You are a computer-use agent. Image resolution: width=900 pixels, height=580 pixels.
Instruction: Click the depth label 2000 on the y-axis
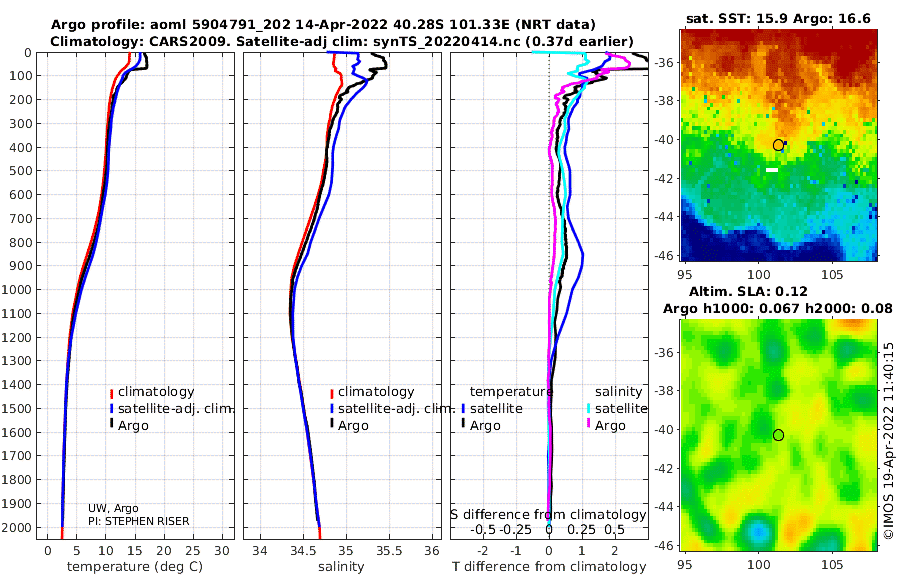(17, 527)
